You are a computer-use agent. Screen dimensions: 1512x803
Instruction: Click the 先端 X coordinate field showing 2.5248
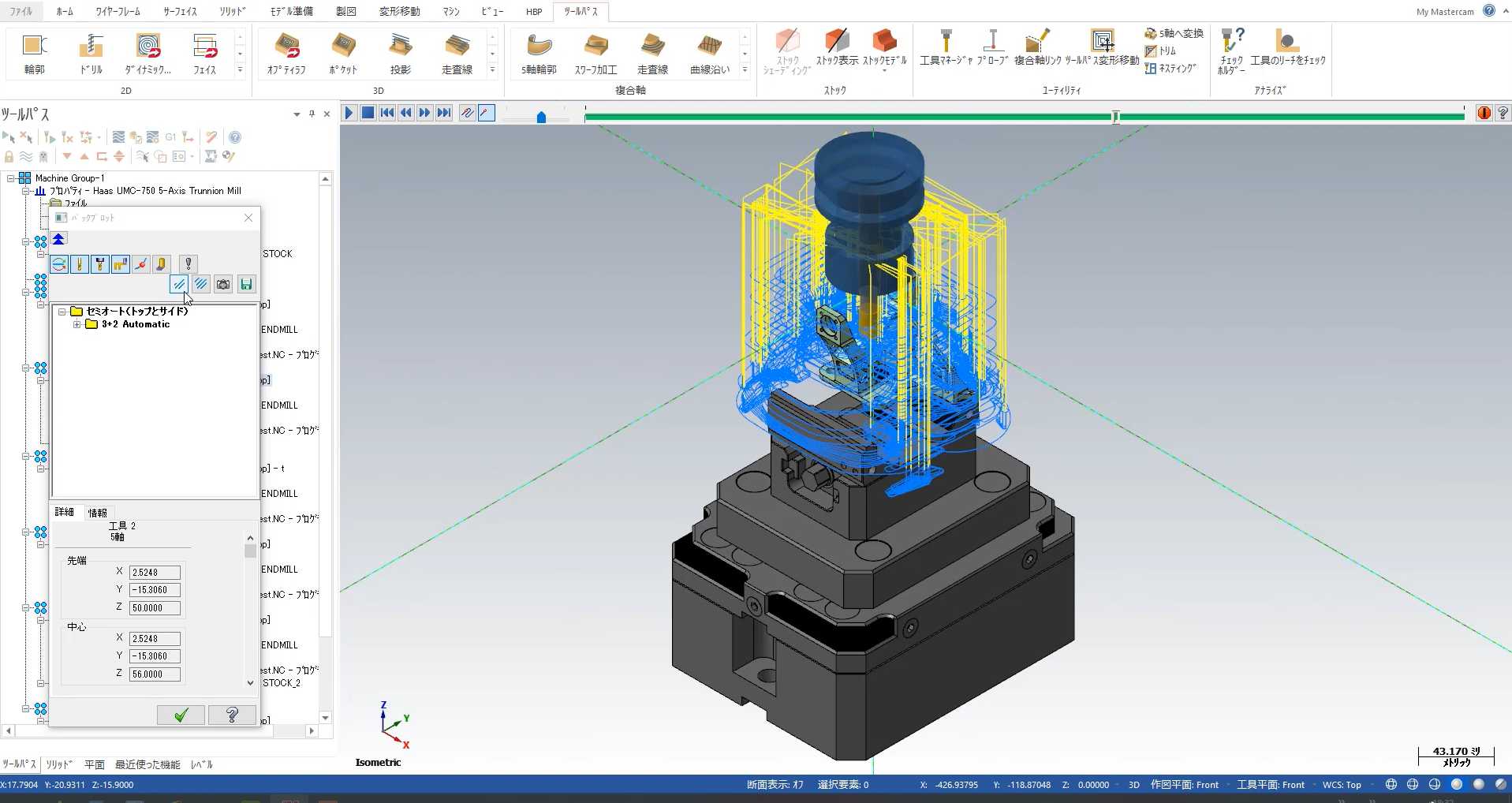point(154,572)
